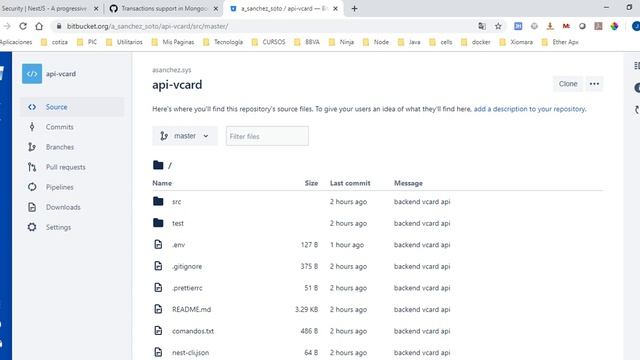
Task: Open the .env file
Action: (x=179, y=245)
